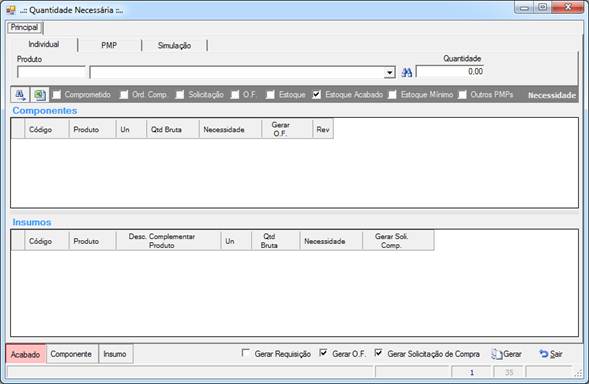Select the Insumo bottom tab

coord(115,354)
